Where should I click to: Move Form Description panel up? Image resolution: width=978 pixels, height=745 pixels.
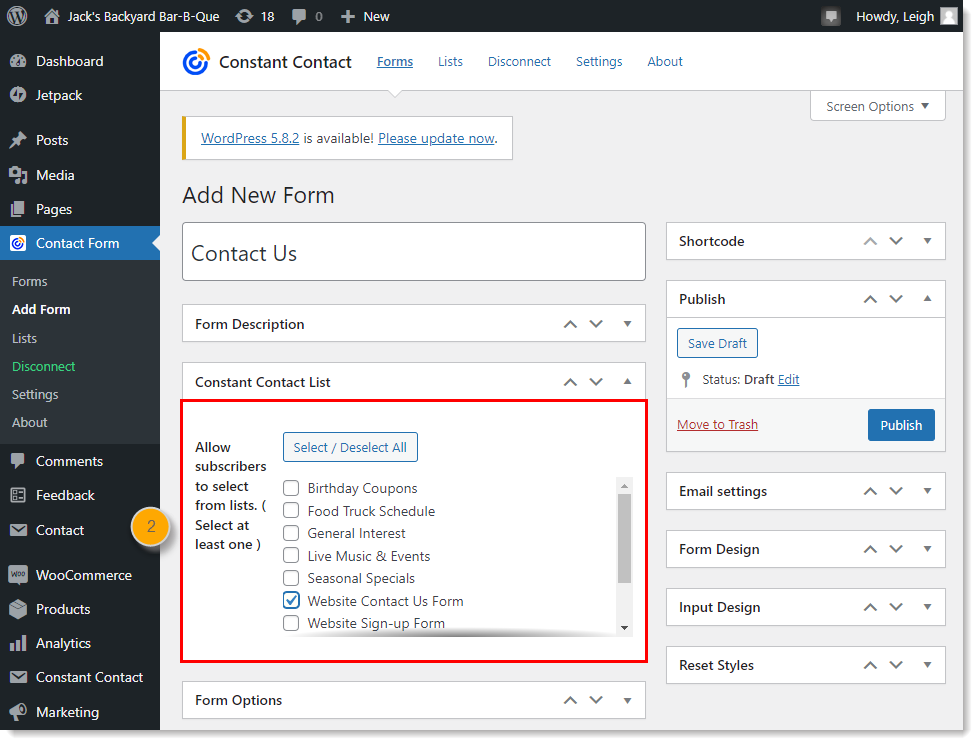(x=570, y=324)
